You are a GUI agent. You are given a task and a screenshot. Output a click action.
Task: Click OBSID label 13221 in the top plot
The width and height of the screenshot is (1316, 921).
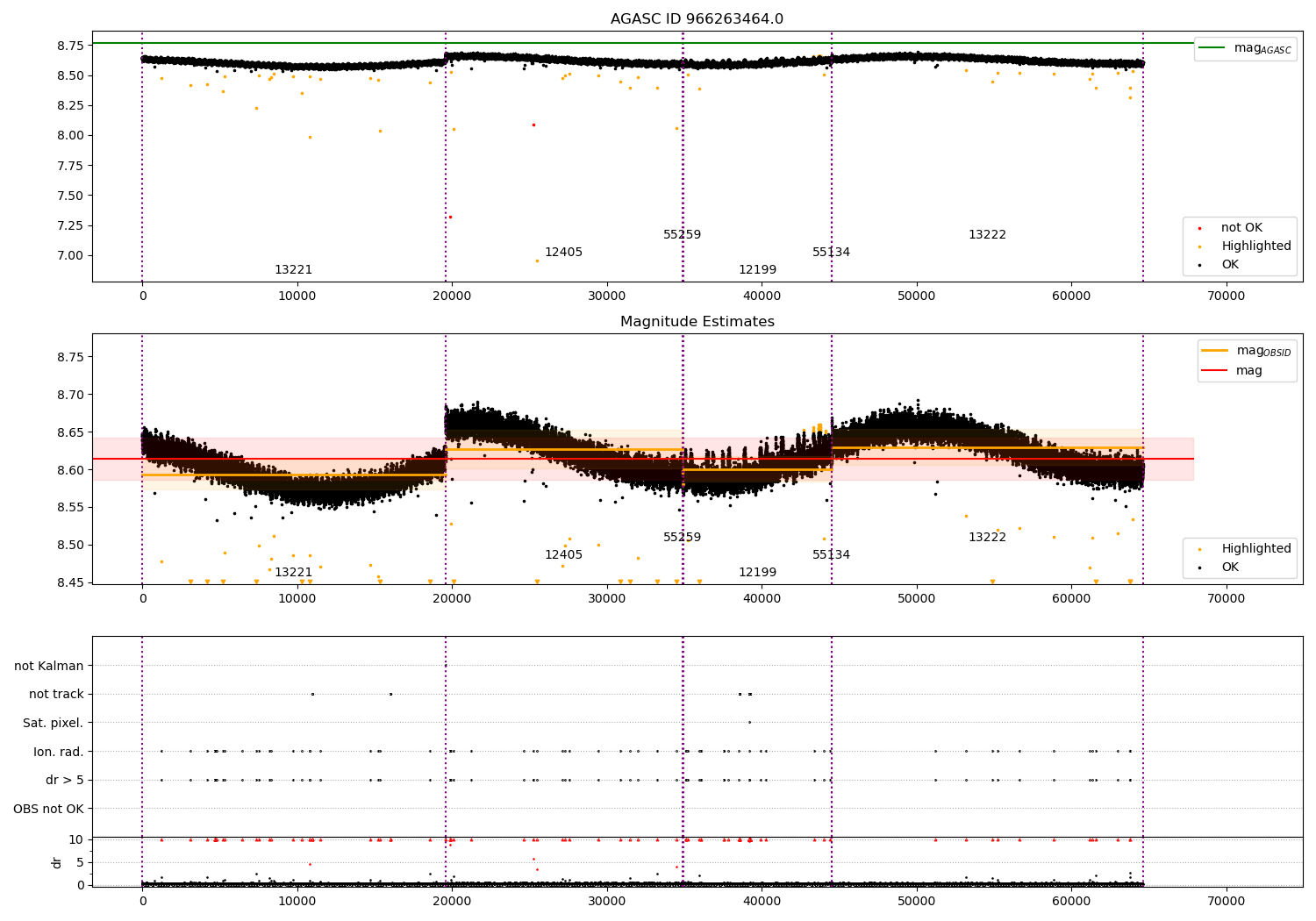click(293, 270)
